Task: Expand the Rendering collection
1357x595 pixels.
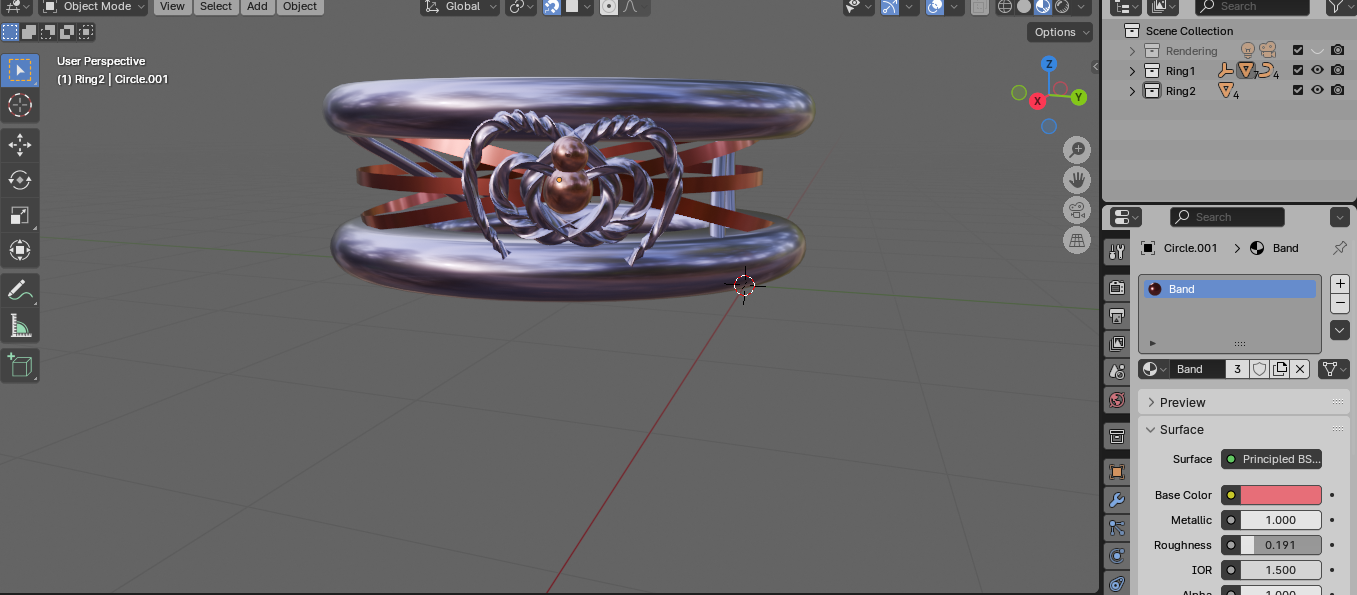Action: pos(1132,51)
